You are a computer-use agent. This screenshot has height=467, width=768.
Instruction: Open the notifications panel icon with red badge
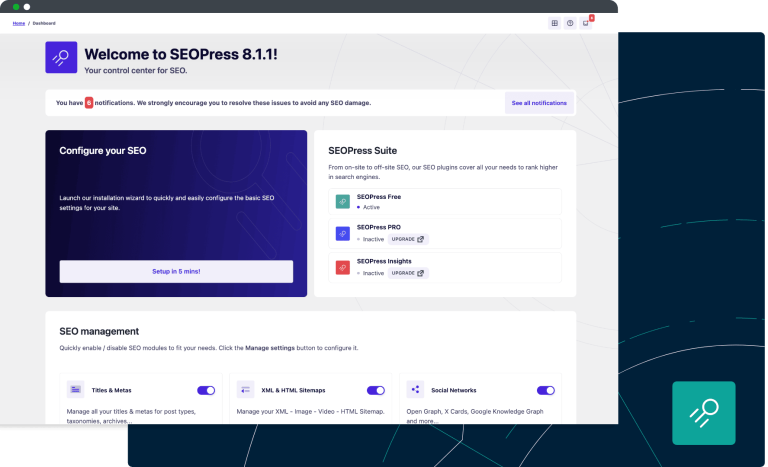pyautogui.click(x=586, y=23)
